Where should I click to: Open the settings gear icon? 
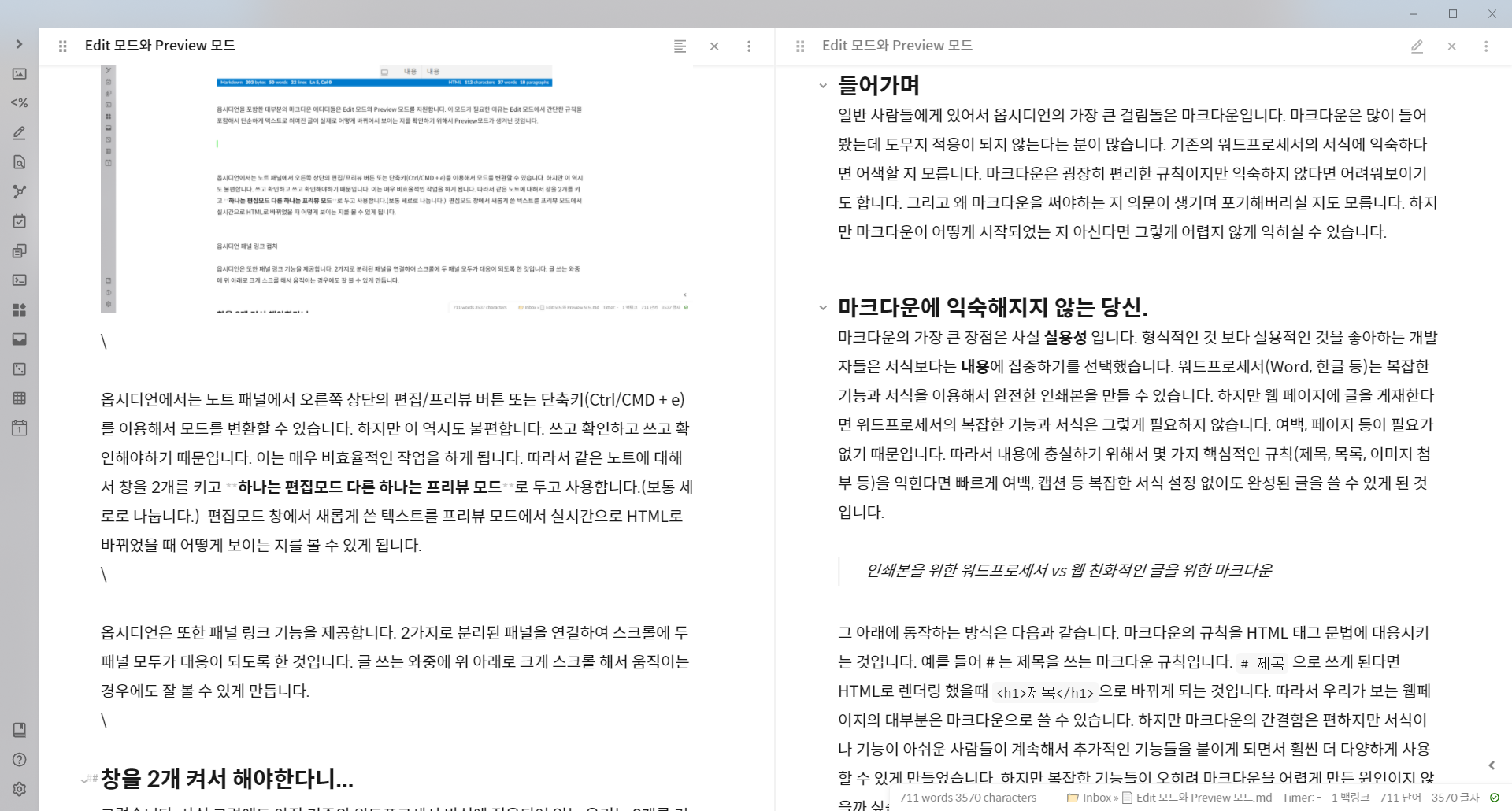click(x=19, y=789)
